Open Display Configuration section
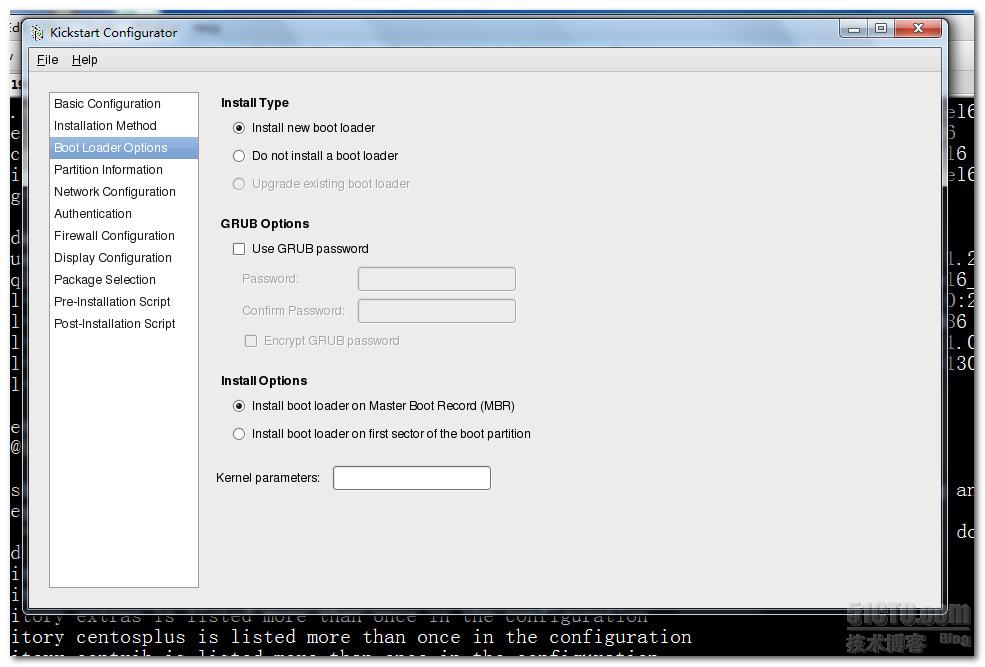985x667 pixels. pos(124,258)
